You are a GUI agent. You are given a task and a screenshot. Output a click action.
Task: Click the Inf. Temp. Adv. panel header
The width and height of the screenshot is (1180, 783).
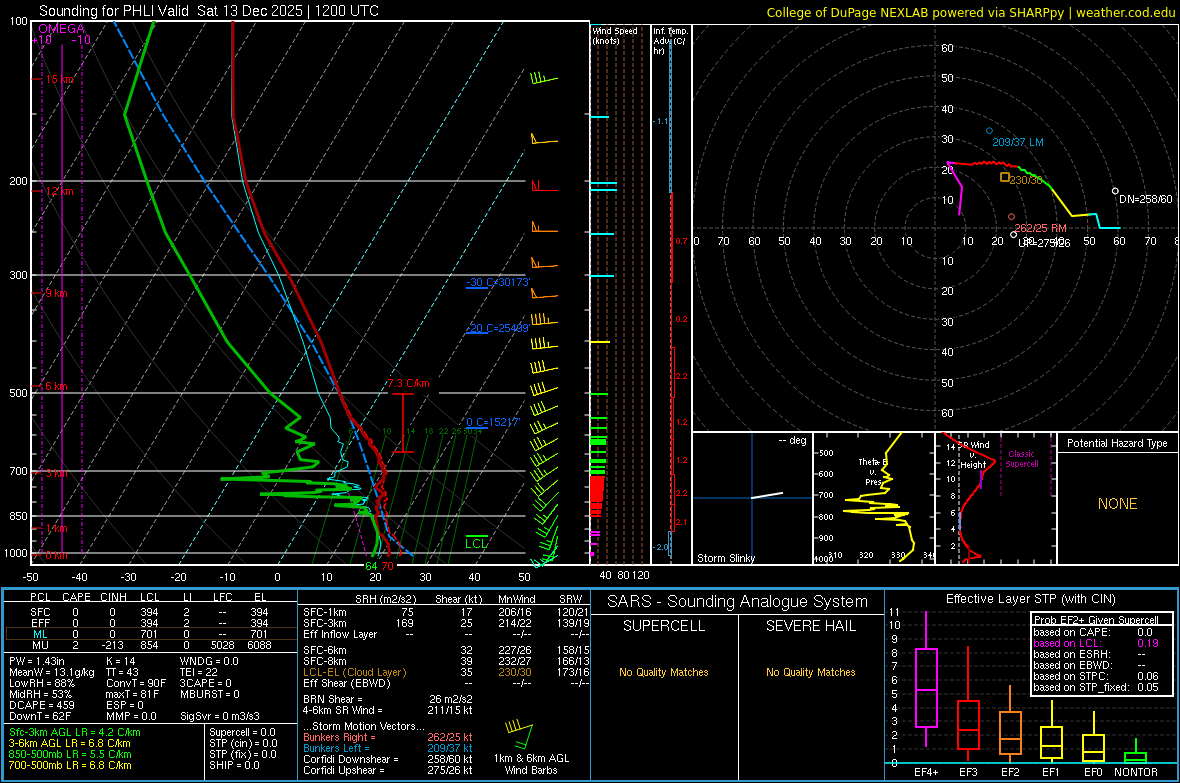tap(670, 41)
